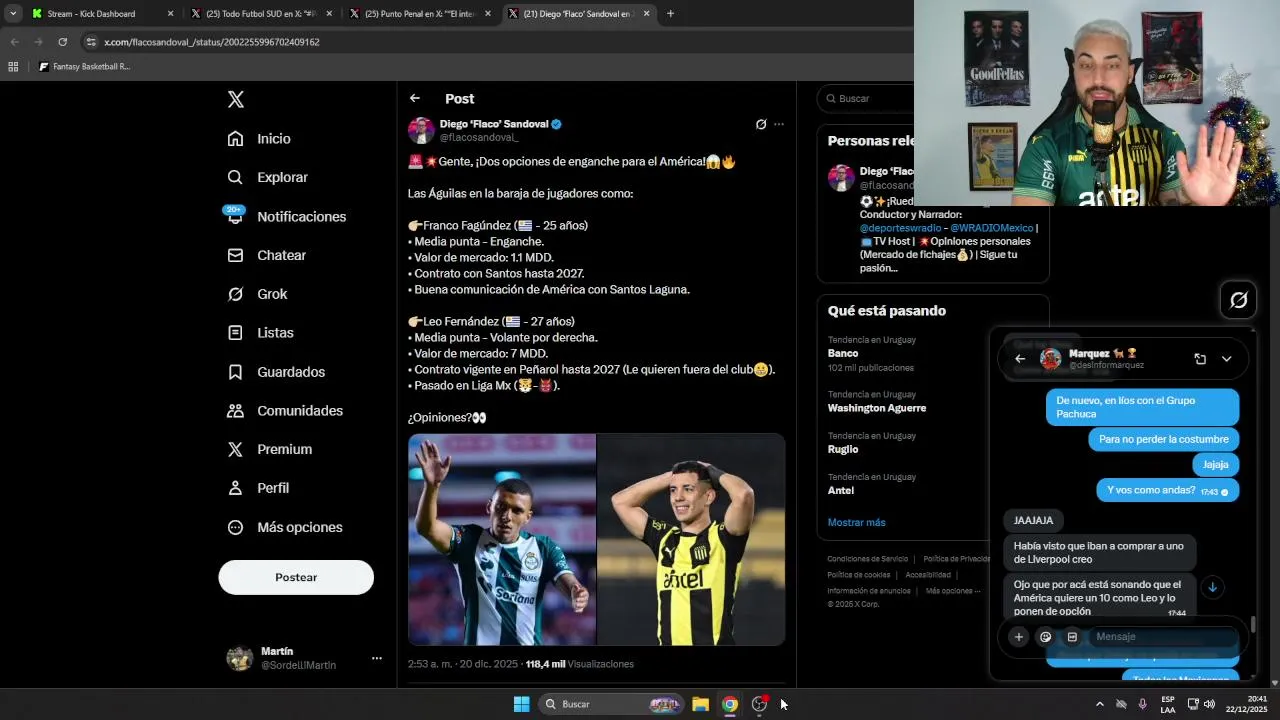
Task: Click the X logo in the sidebar
Action: click(235, 99)
